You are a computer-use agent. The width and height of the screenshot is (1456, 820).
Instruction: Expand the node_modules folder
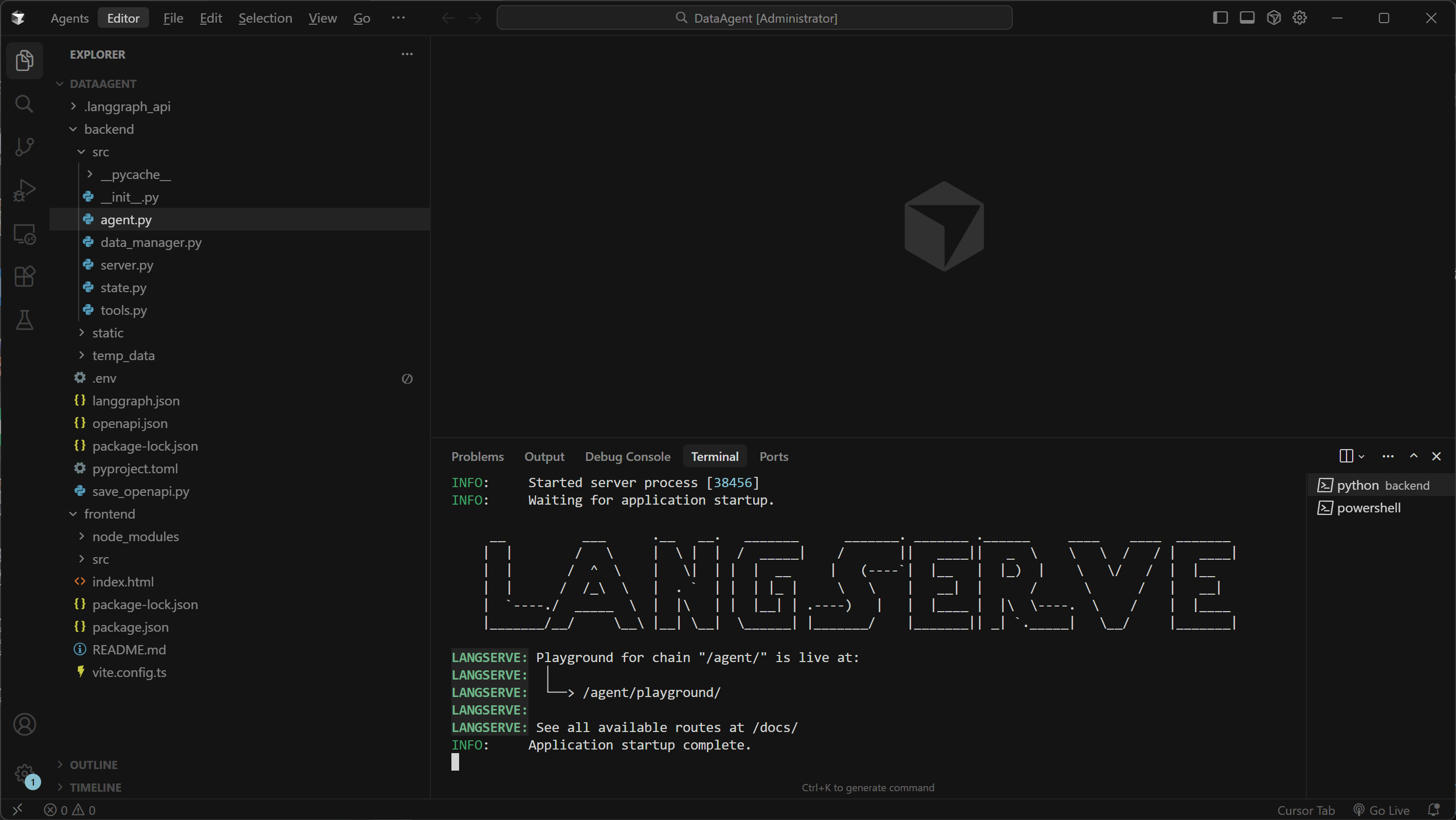coord(240,536)
